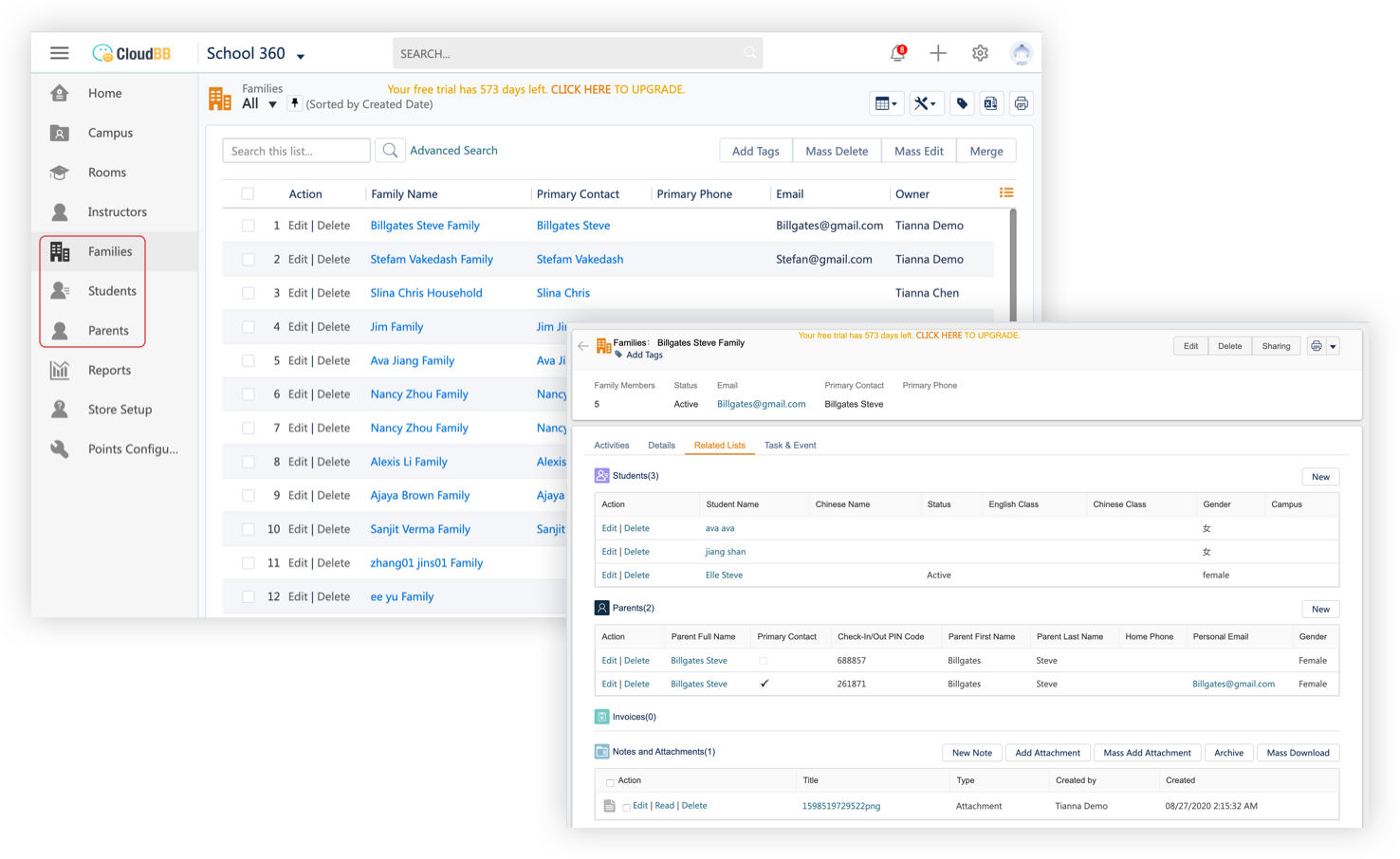The width and height of the screenshot is (1400, 859).
Task: Click the families list vertical scrollbar
Action: click(1012, 265)
